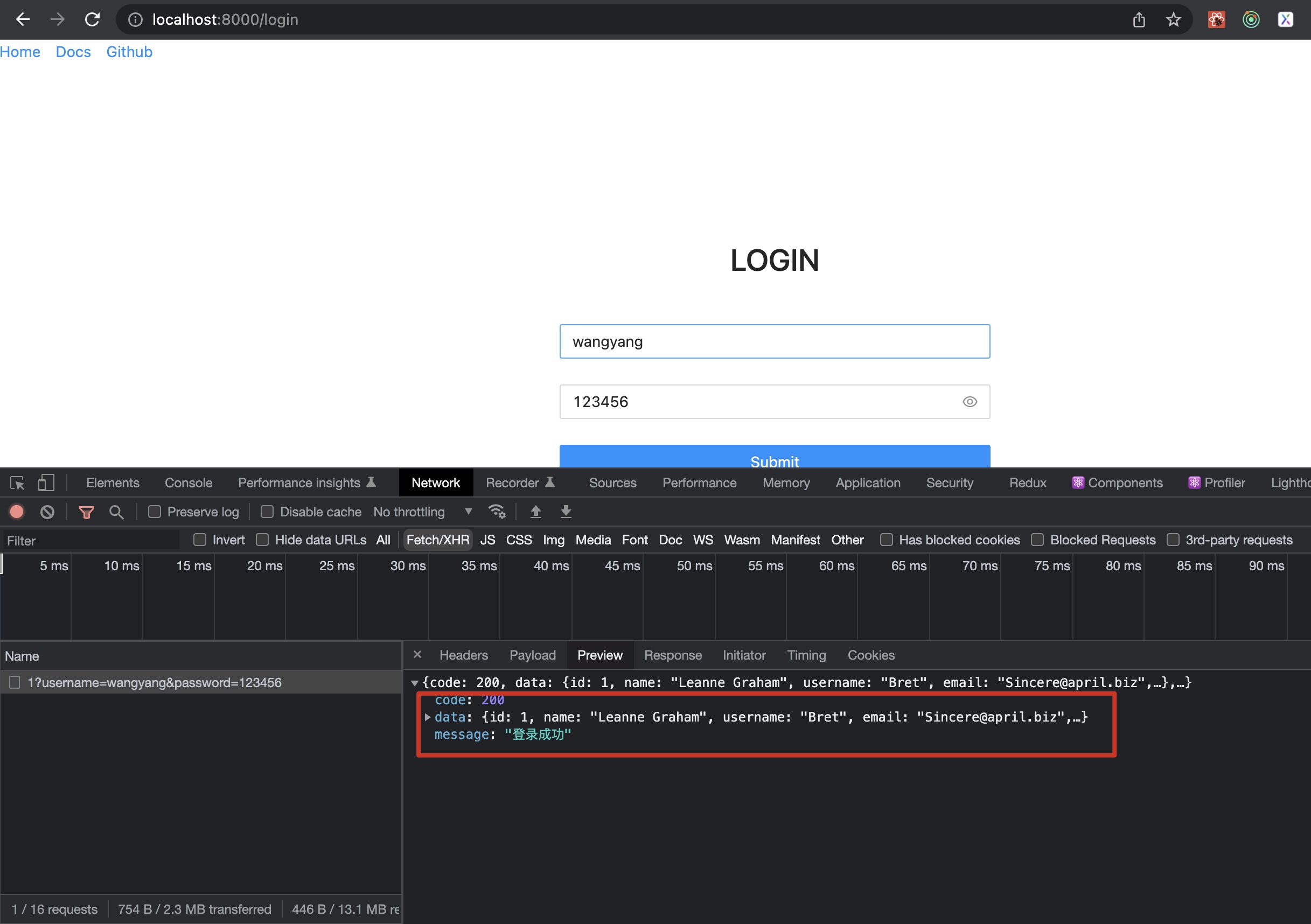Expand the data object in preview
The width and height of the screenshot is (1311, 924).
[x=428, y=717]
